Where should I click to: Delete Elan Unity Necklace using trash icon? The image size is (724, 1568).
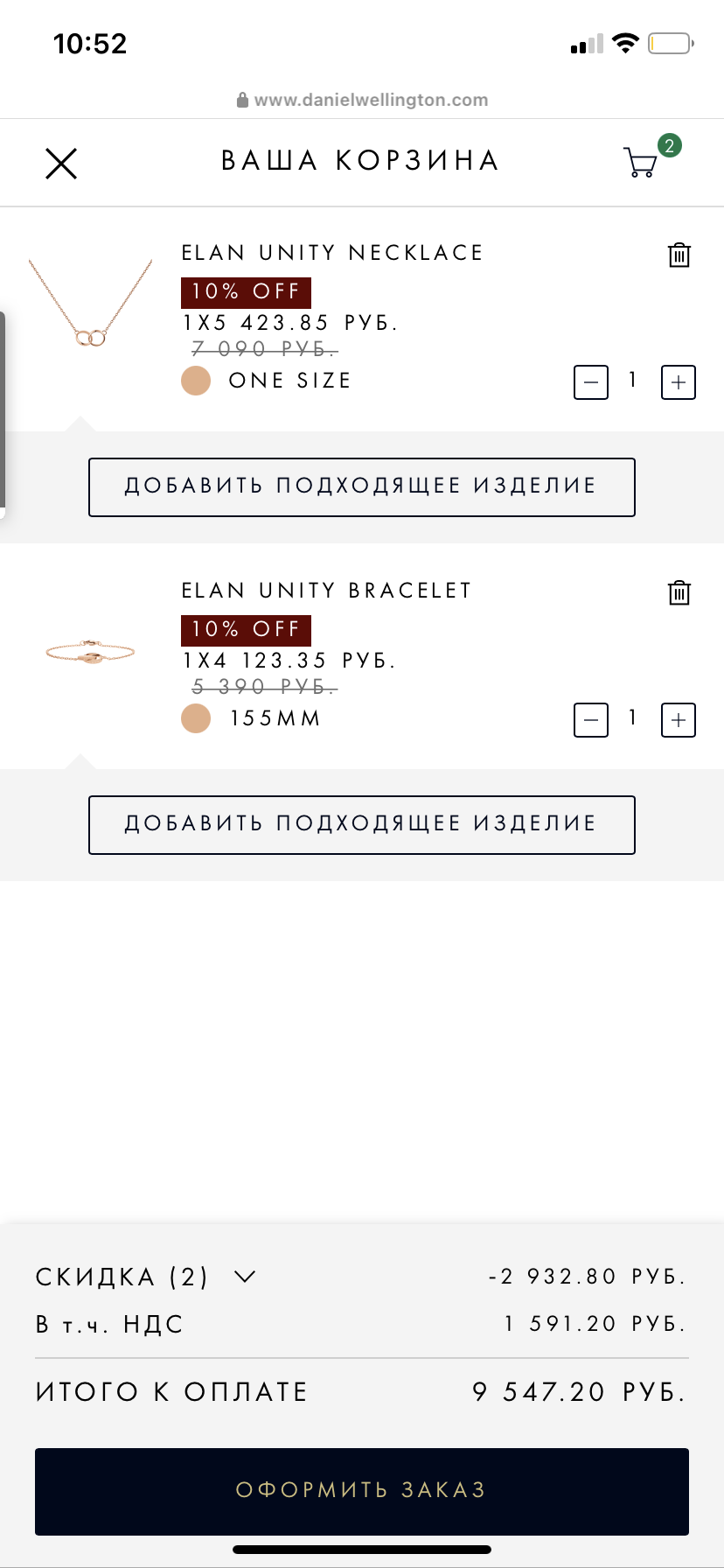pyautogui.click(x=679, y=255)
